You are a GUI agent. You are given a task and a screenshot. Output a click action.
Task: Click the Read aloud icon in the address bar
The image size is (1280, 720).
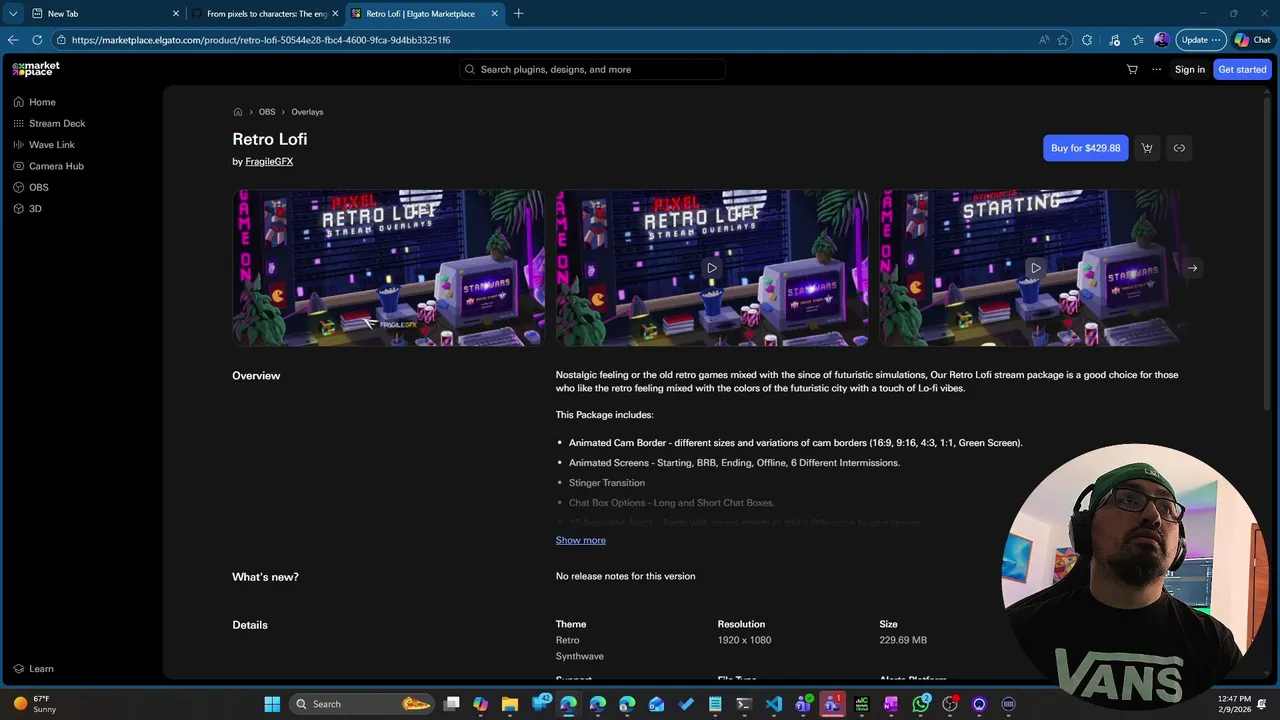(x=1044, y=40)
